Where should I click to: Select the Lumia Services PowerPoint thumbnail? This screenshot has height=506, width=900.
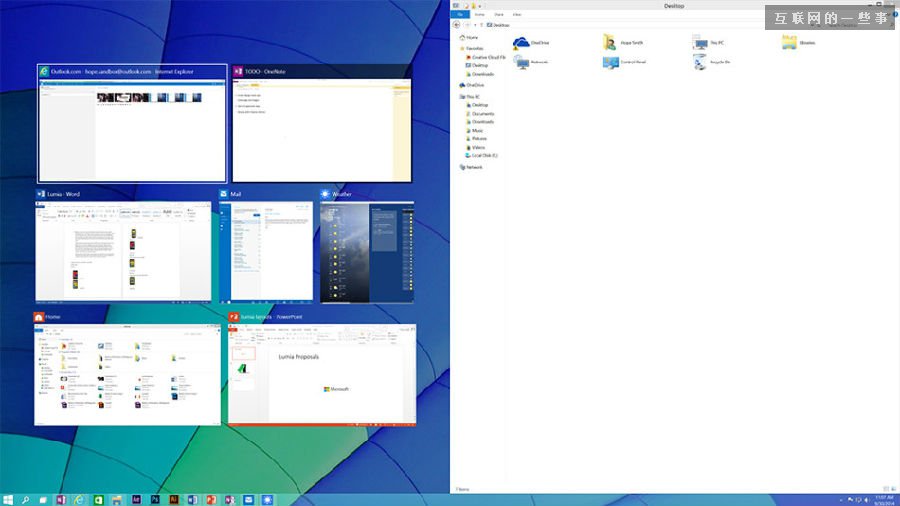322,369
